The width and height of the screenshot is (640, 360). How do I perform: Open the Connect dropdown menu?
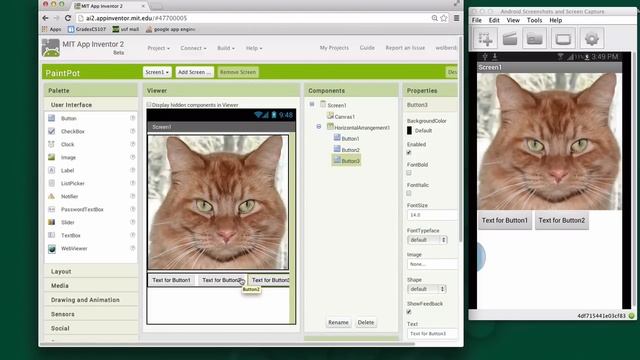[x=193, y=48]
